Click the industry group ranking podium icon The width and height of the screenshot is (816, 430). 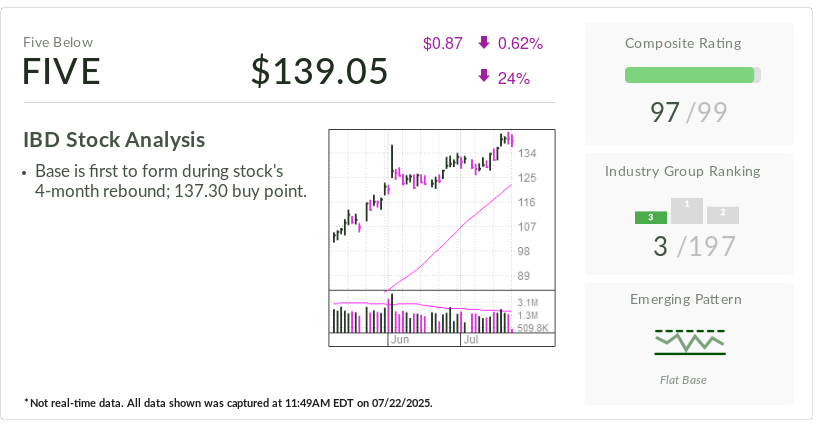687,210
